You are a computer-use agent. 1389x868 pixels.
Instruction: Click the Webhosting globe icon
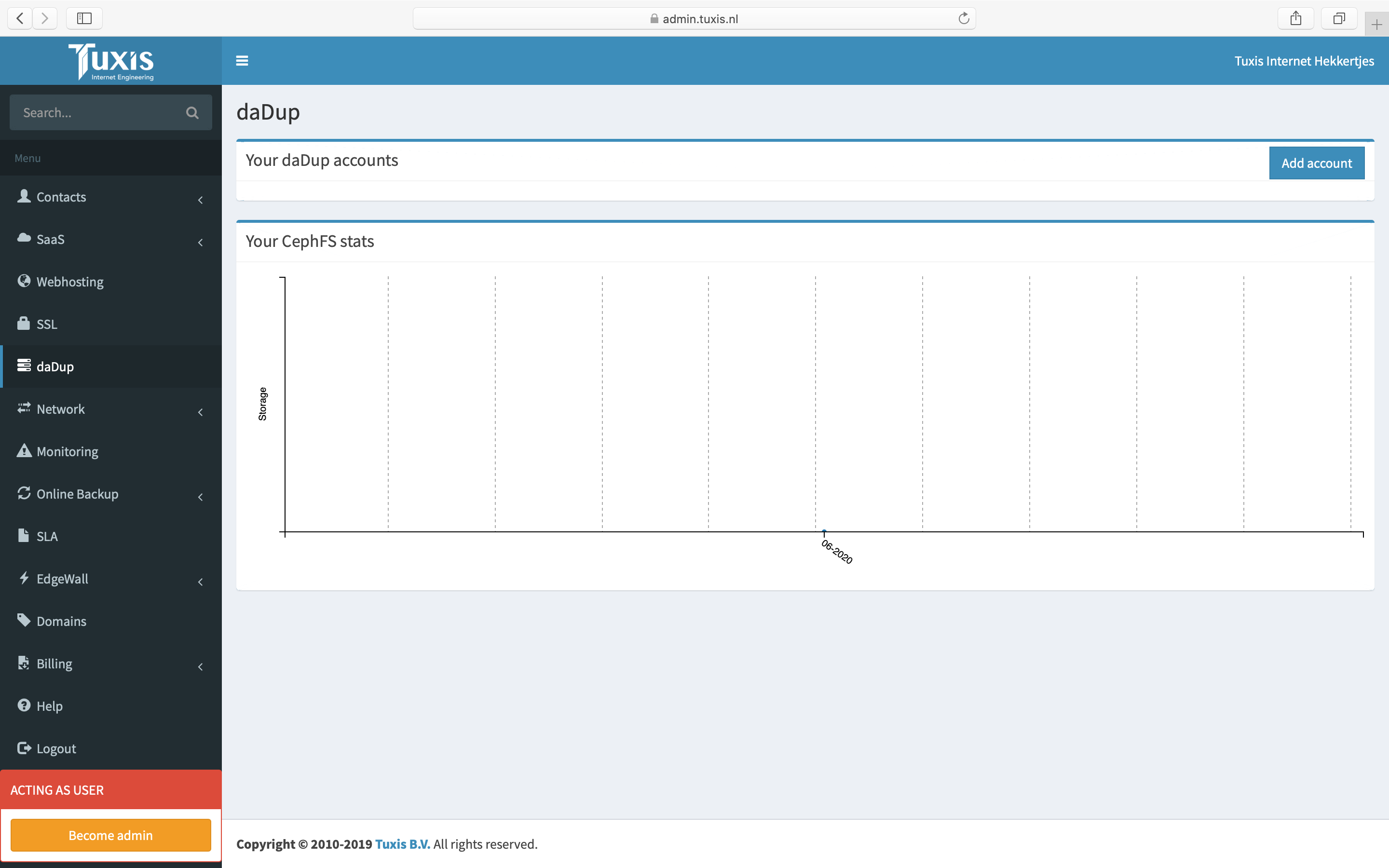point(24,281)
